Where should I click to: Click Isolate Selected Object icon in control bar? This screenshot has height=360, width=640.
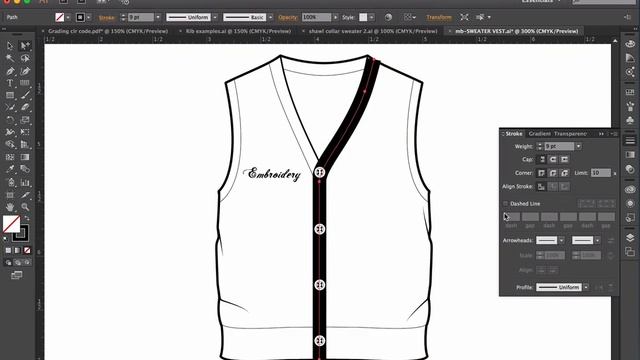tap(464, 17)
